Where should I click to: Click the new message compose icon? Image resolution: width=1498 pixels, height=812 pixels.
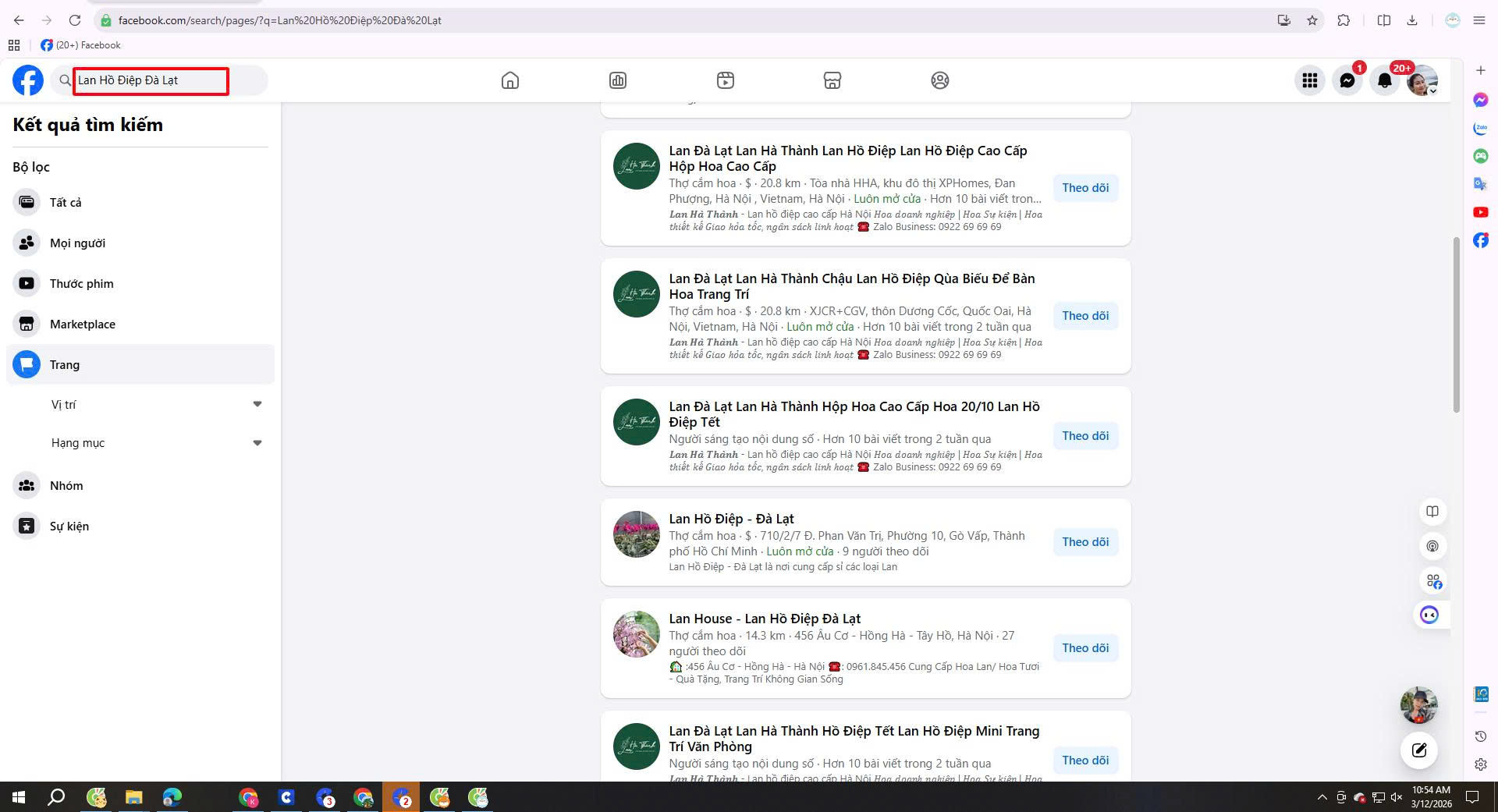(1419, 750)
